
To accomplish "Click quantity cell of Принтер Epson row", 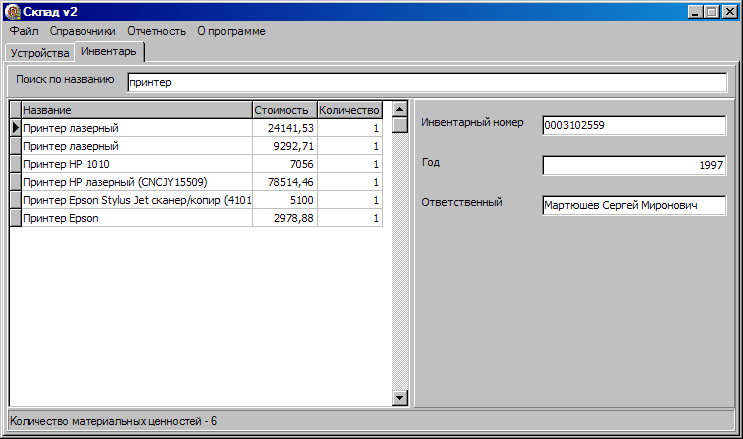I will [350, 218].
